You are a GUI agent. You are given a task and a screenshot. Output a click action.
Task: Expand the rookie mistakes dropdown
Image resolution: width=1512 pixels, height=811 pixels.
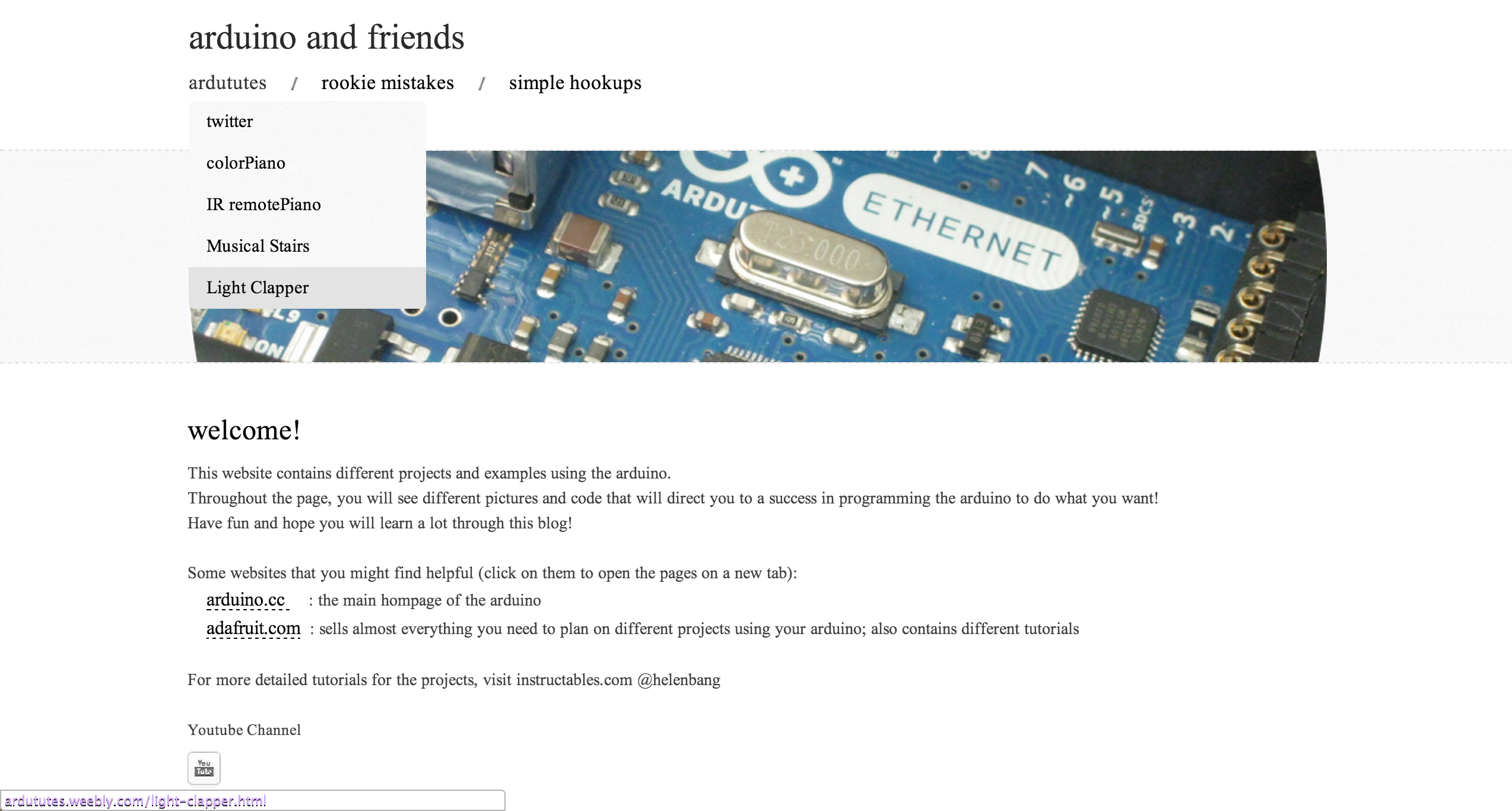click(388, 82)
